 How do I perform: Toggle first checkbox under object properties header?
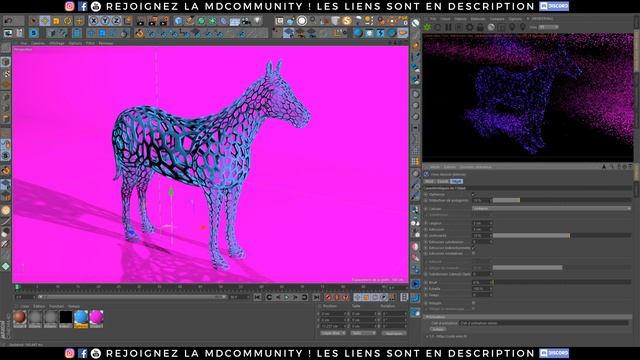coord(474,194)
